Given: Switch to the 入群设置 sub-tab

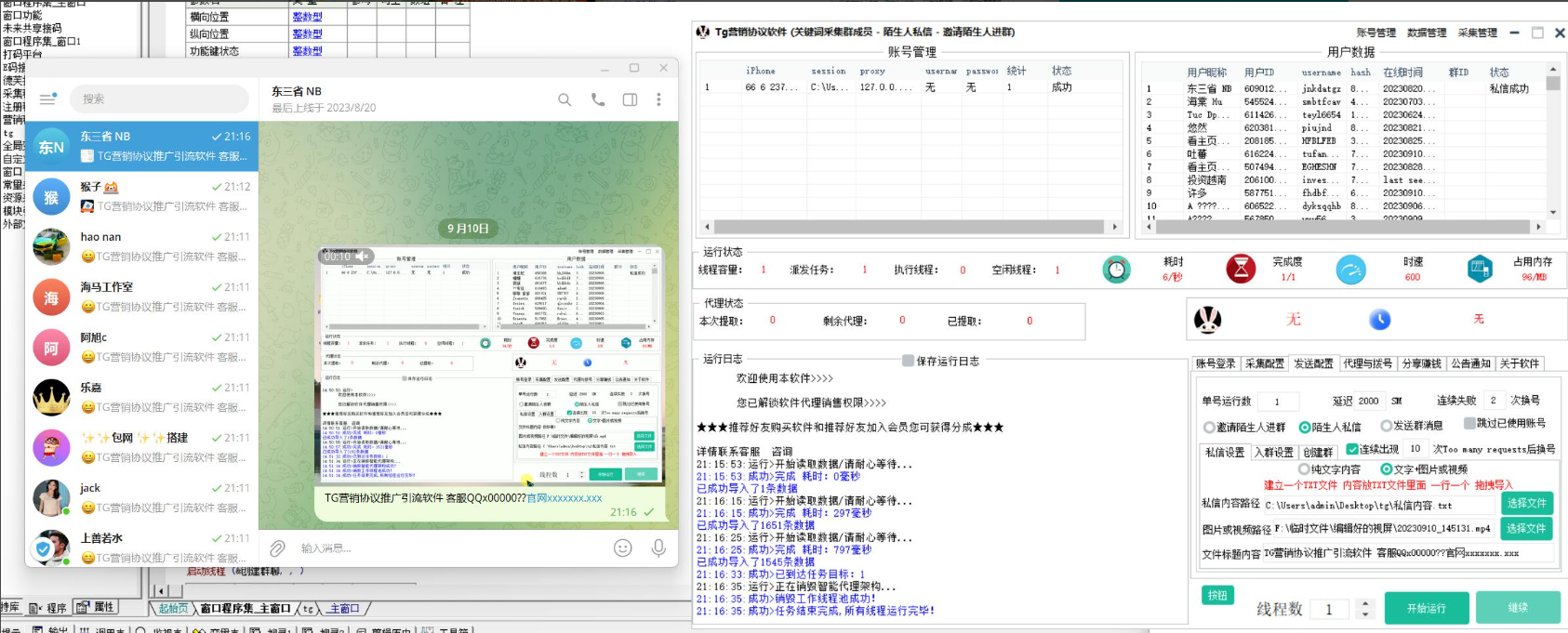Looking at the screenshot, I should point(1274,453).
